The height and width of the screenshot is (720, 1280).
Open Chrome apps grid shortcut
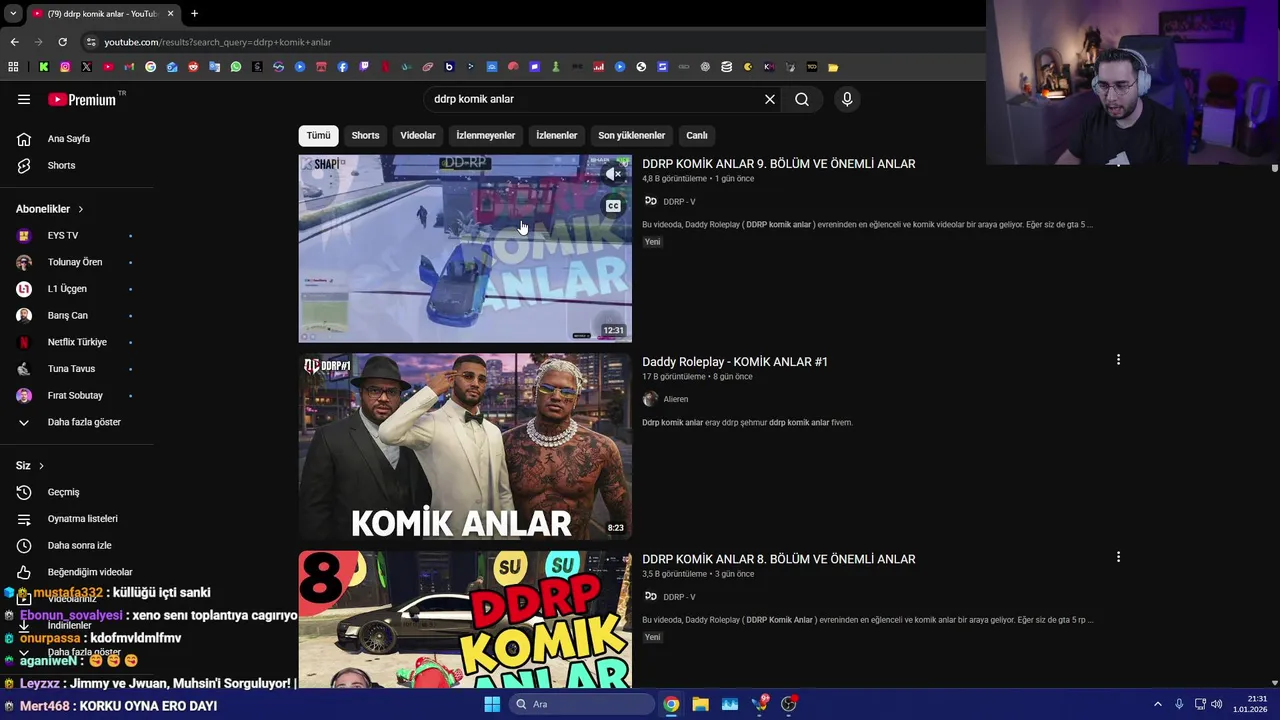tap(13, 67)
